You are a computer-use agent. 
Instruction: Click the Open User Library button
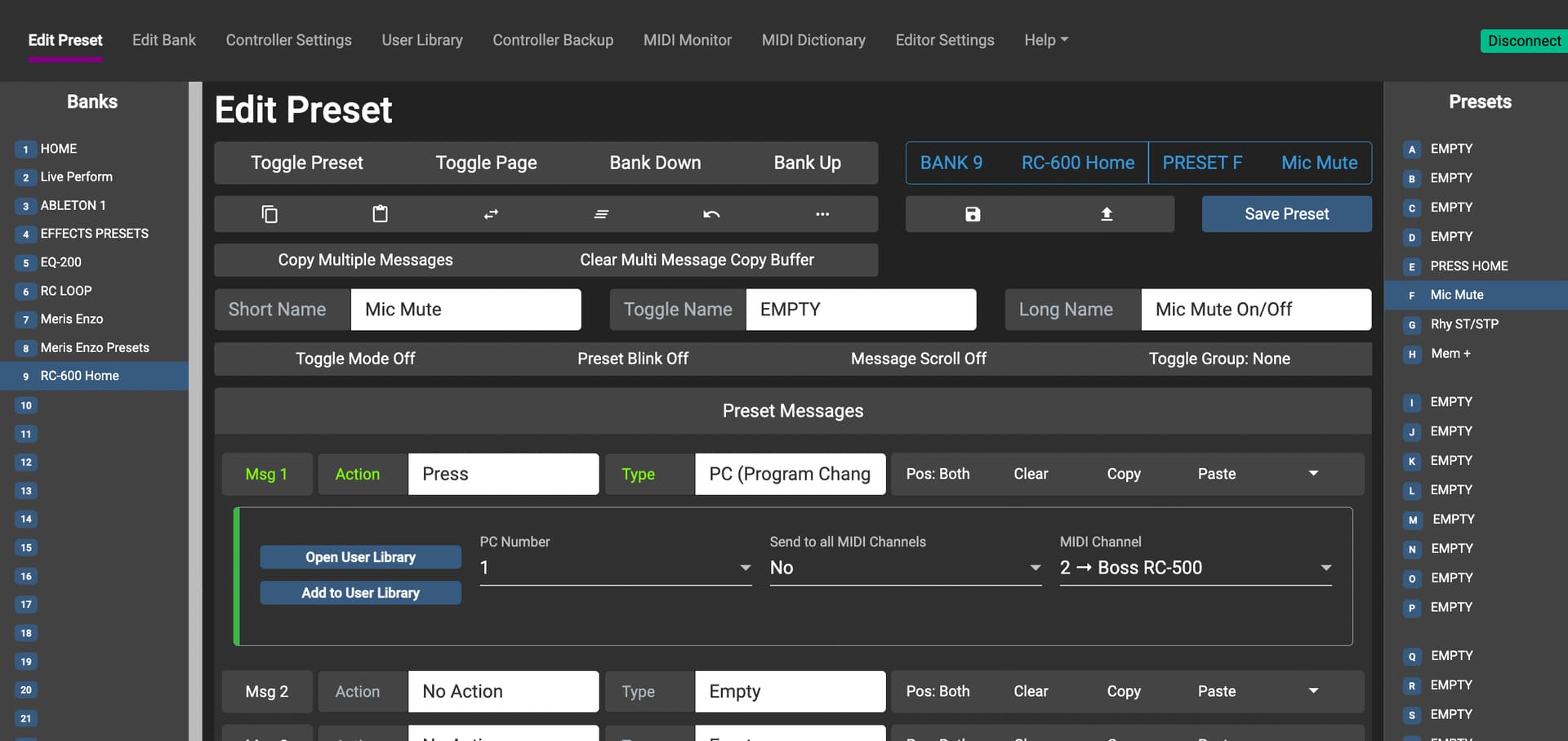click(360, 557)
